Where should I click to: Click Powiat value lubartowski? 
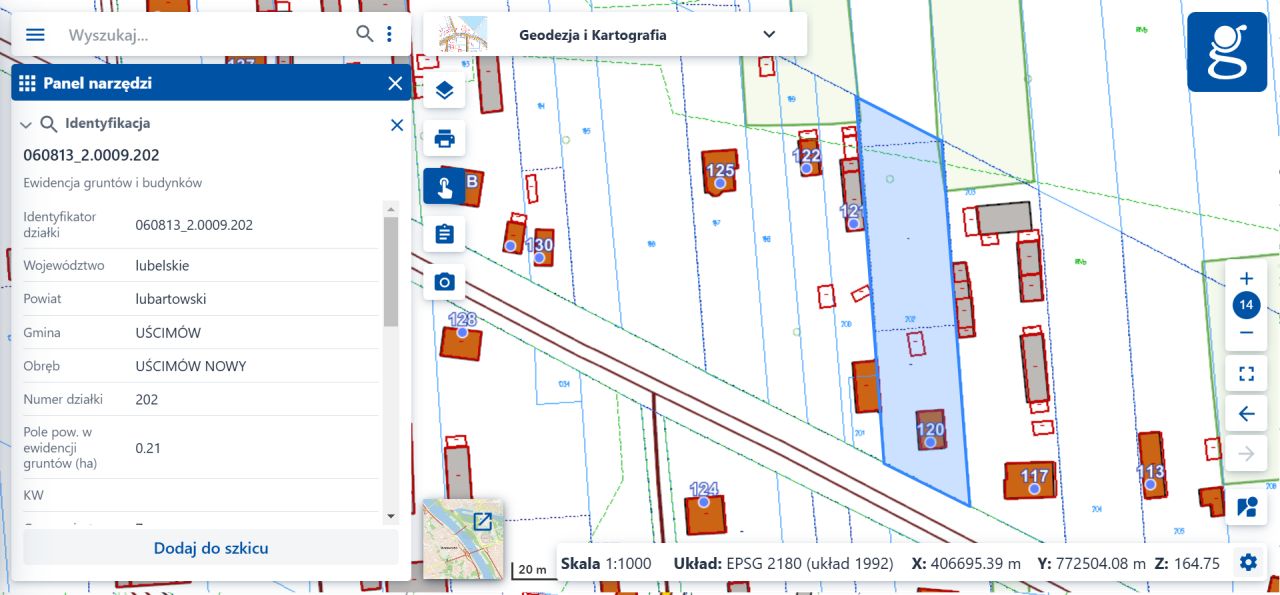(x=171, y=299)
